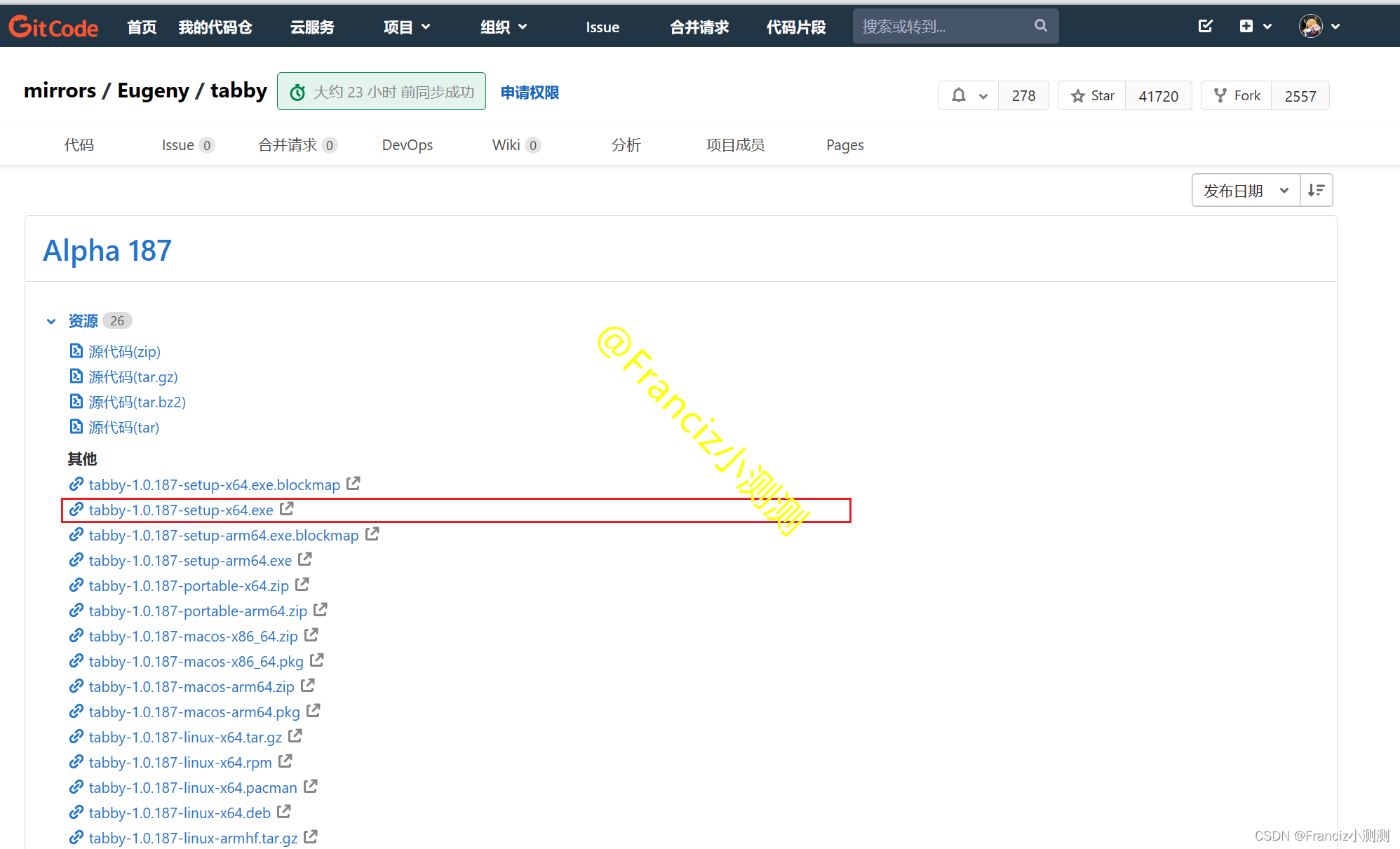Click external link icon beside tabby-1.0.187-portable-x64.zip
Image resolution: width=1400 pixels, height=849 pixels.
[302, 584]
